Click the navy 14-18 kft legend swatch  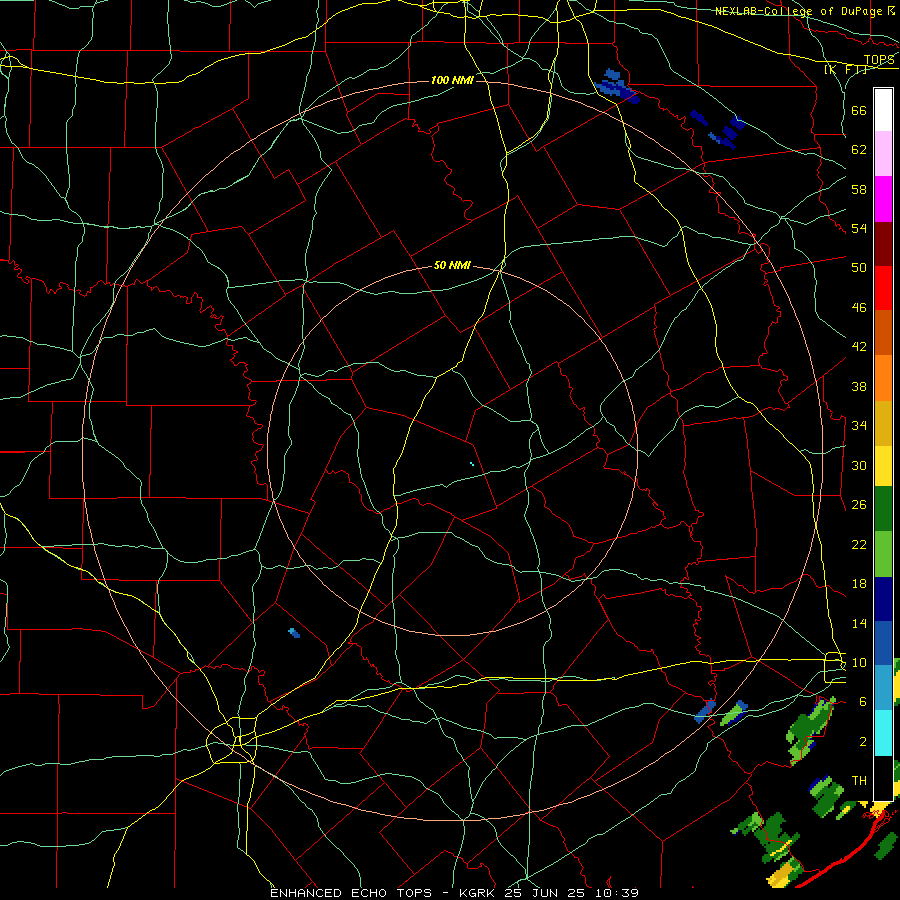(x=883, y=599)
